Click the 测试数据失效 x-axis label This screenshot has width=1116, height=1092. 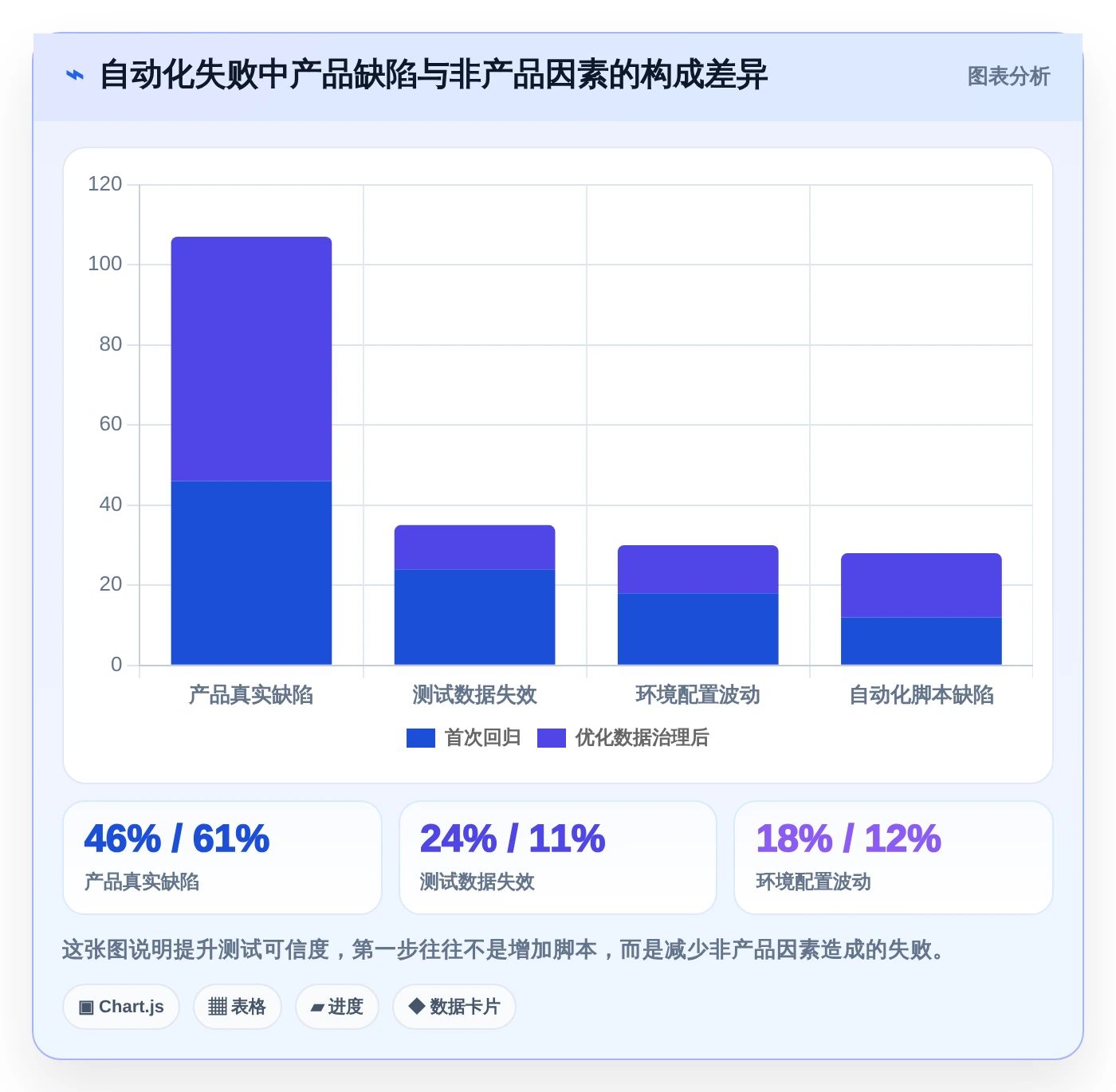click(x=474, y=695)
